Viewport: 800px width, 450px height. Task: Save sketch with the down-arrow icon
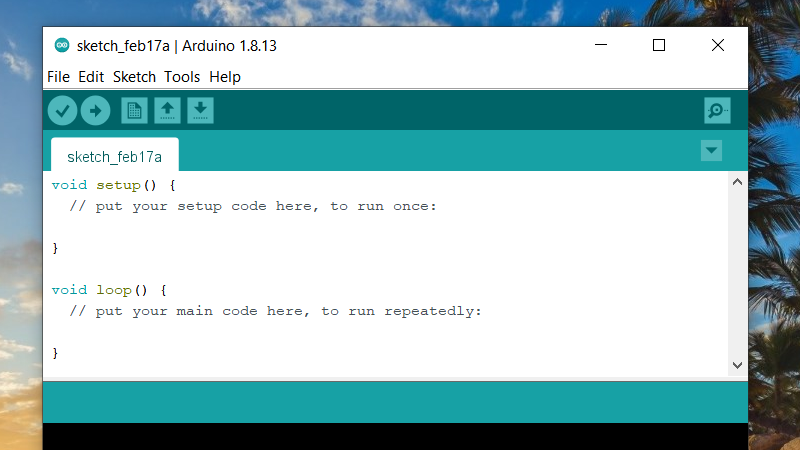tap(200, 111)
